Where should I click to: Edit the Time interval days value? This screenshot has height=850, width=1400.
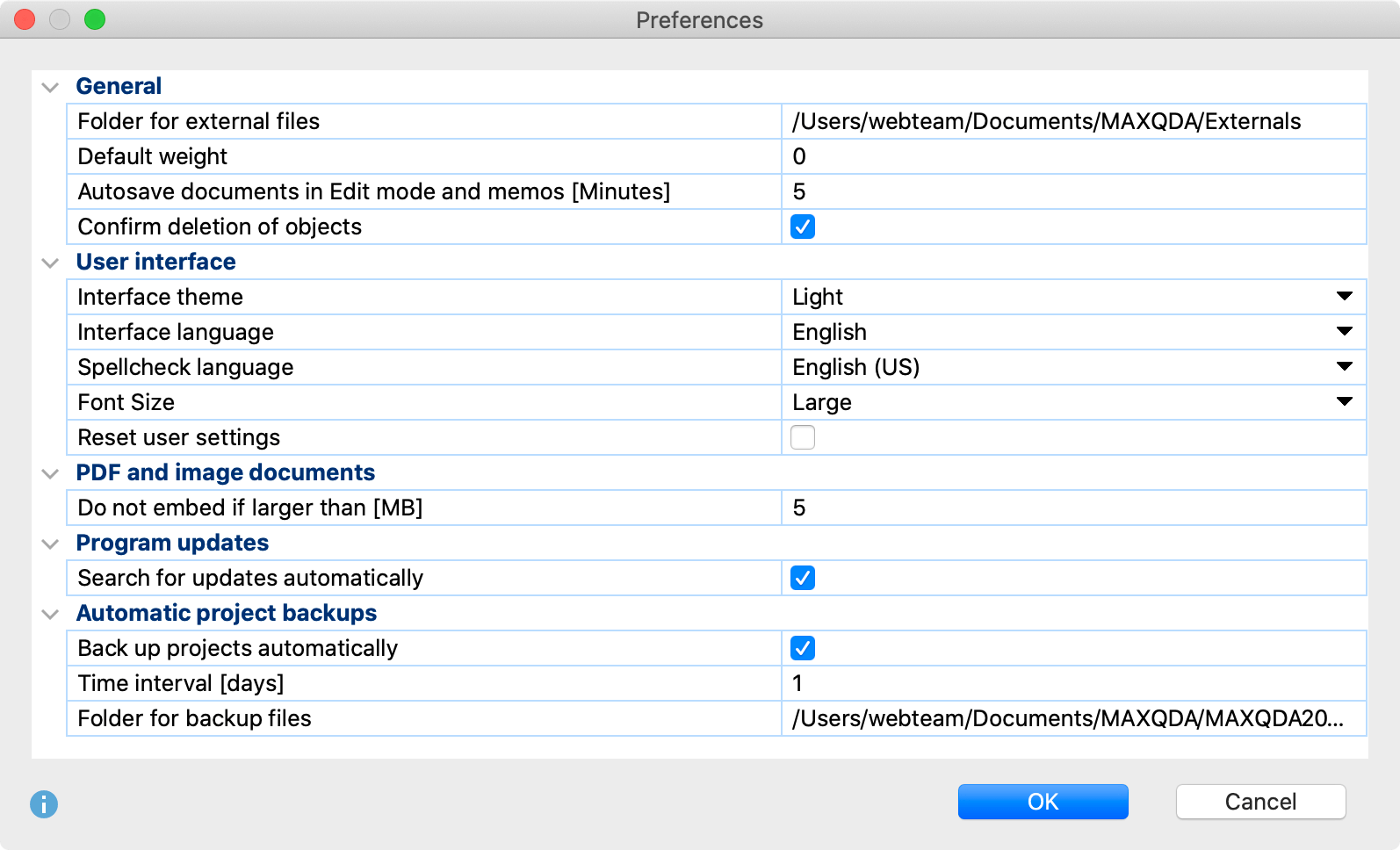1073,683
